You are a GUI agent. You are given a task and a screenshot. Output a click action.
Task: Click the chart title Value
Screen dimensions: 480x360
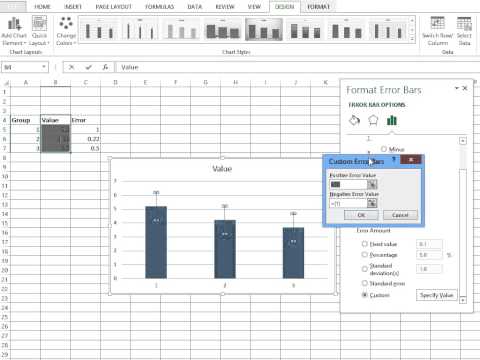click(222, 169)
